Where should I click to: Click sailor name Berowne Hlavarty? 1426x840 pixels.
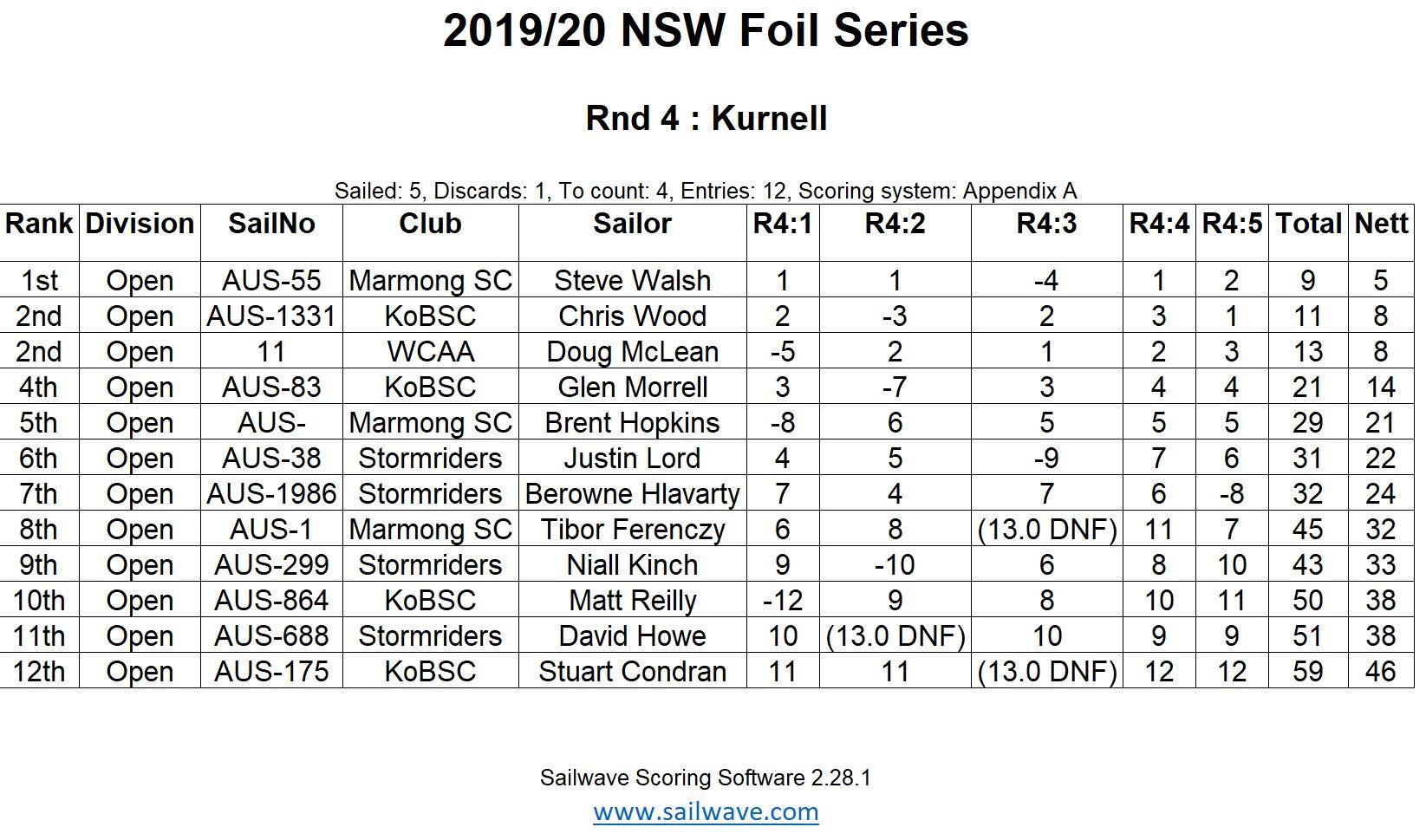pyautogui.click(x=632, y=494)
